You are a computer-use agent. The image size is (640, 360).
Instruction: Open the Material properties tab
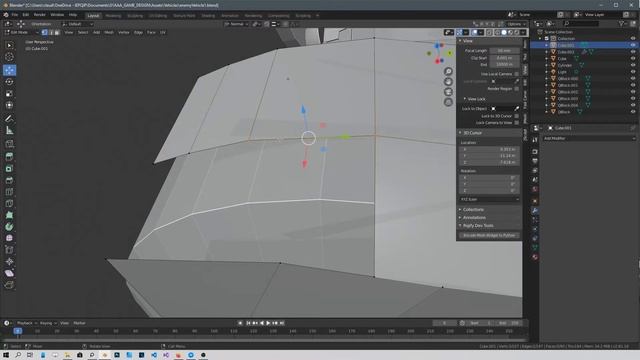point(535,257)
